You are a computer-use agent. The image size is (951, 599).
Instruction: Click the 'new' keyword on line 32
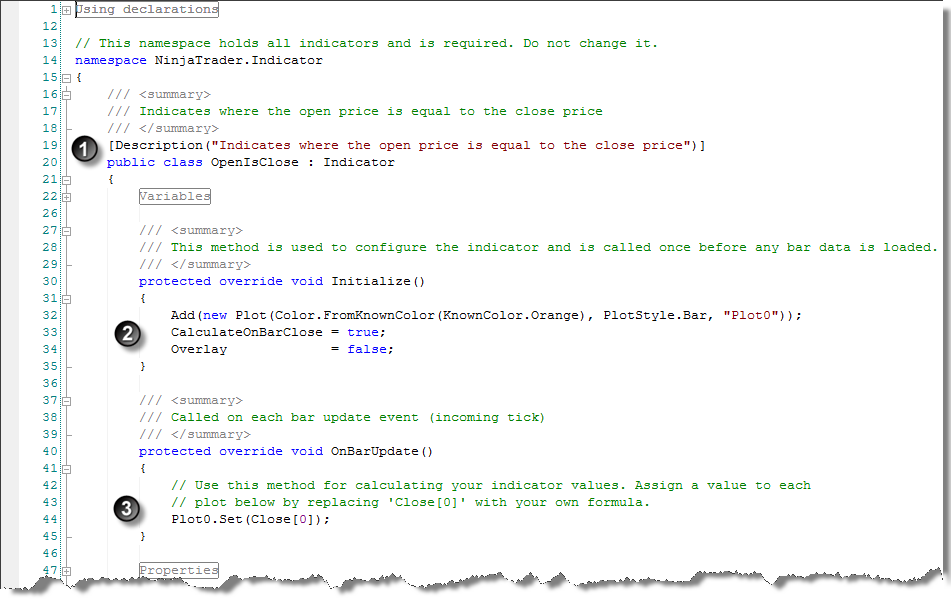[x=215, y=315]
